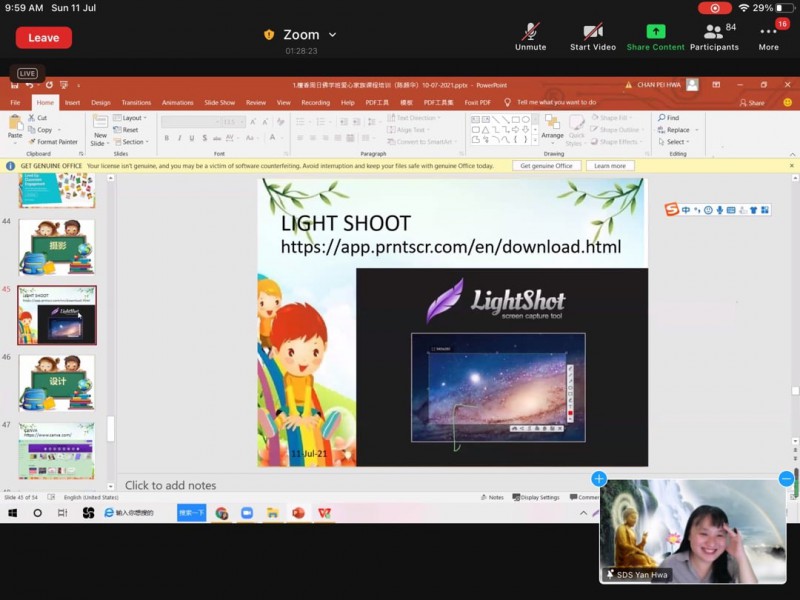Open the More options menu
Screen dimensions: 800x600
(x=768, y=33)
